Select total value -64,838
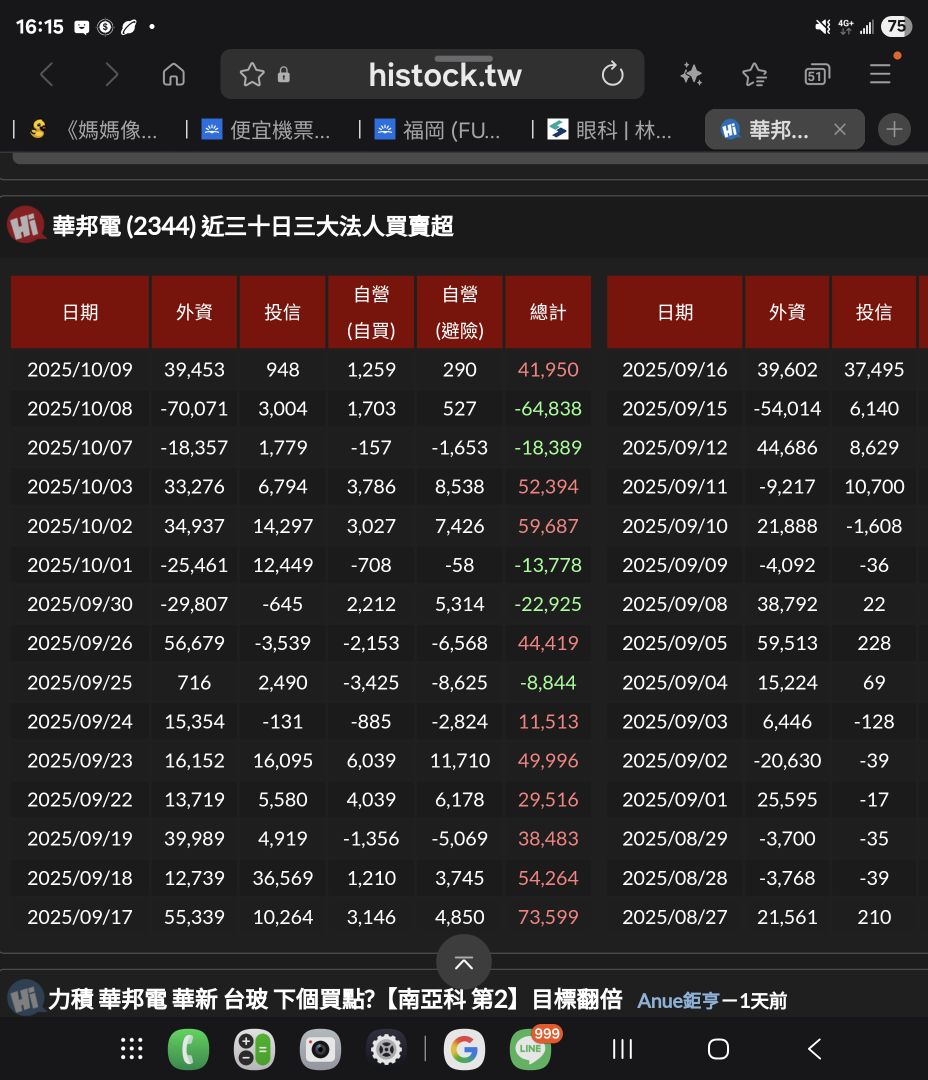928x1080 pixels. (x=548, y=408)
